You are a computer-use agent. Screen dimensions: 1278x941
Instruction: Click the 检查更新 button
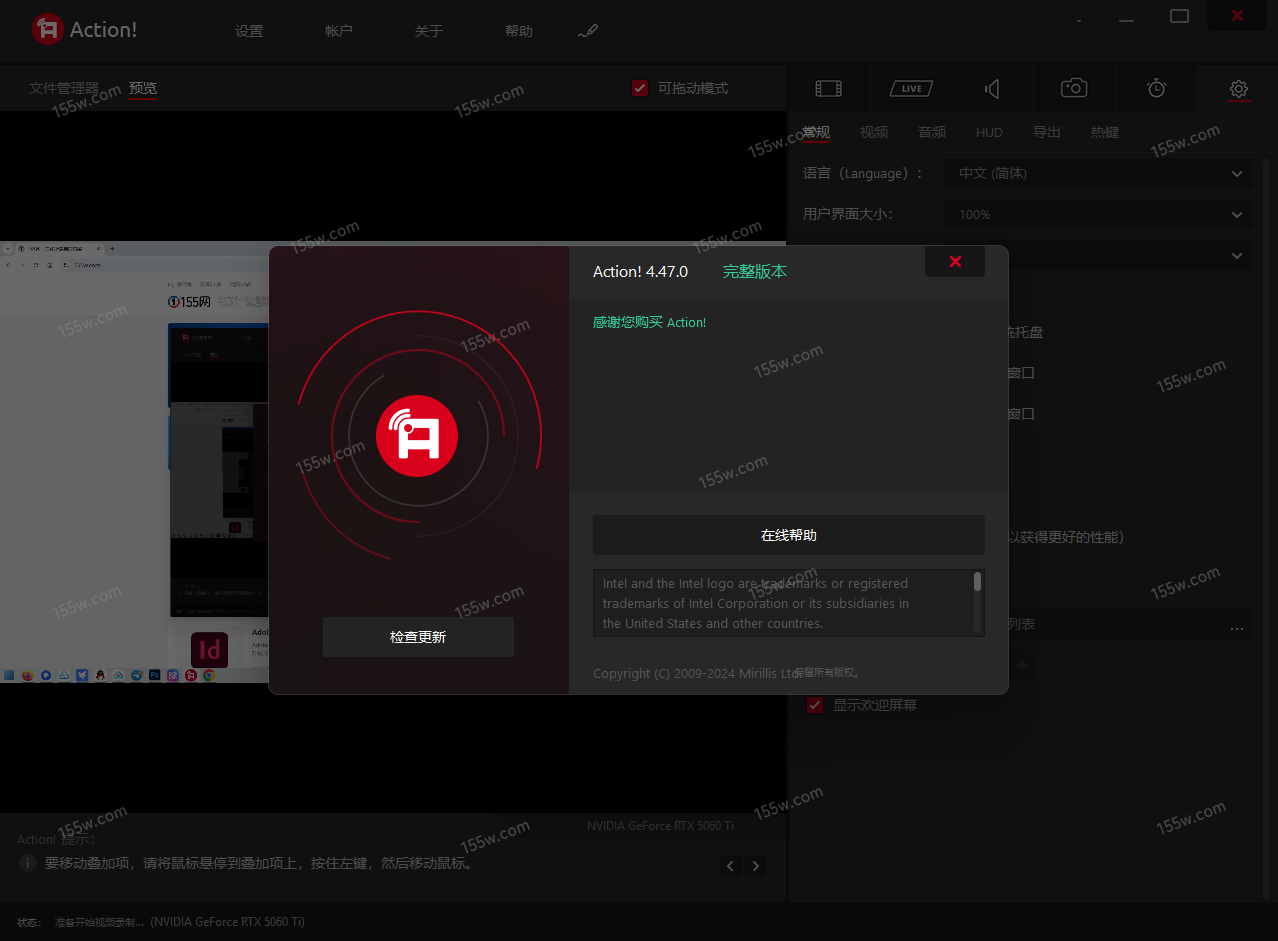click(418, 637)
